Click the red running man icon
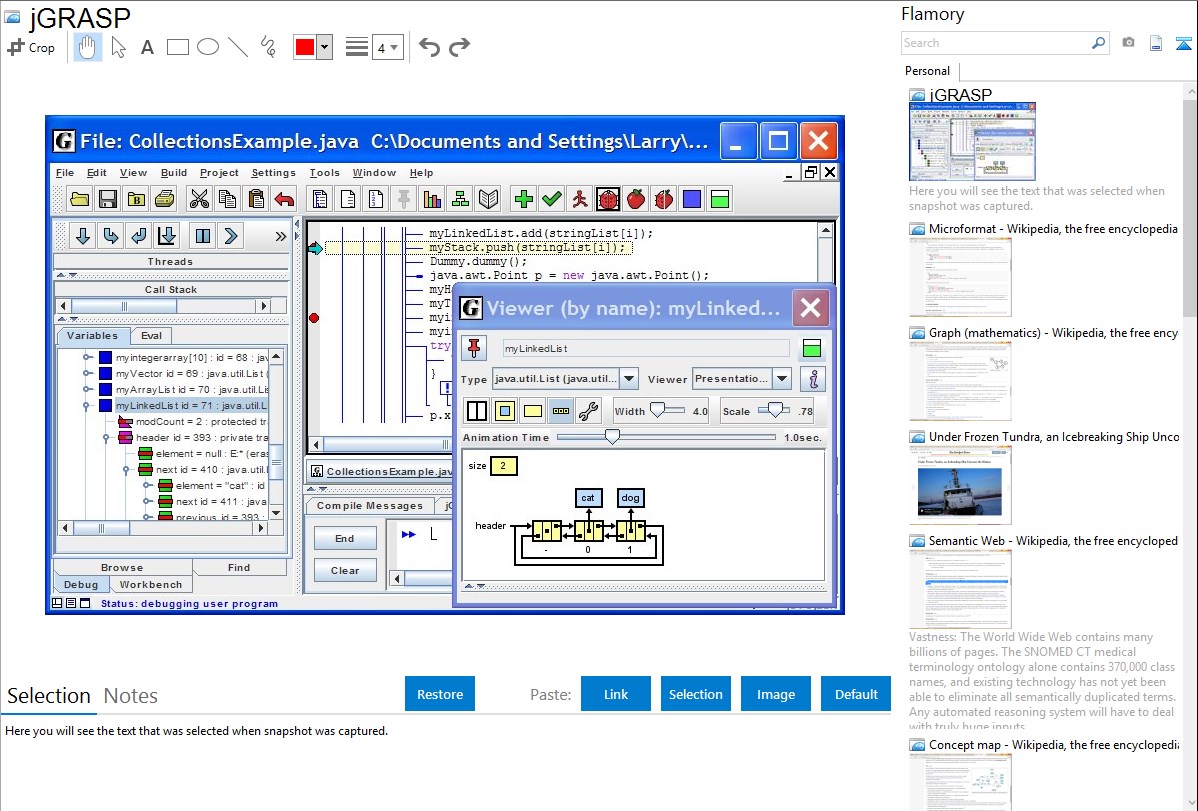 [580, 200]
